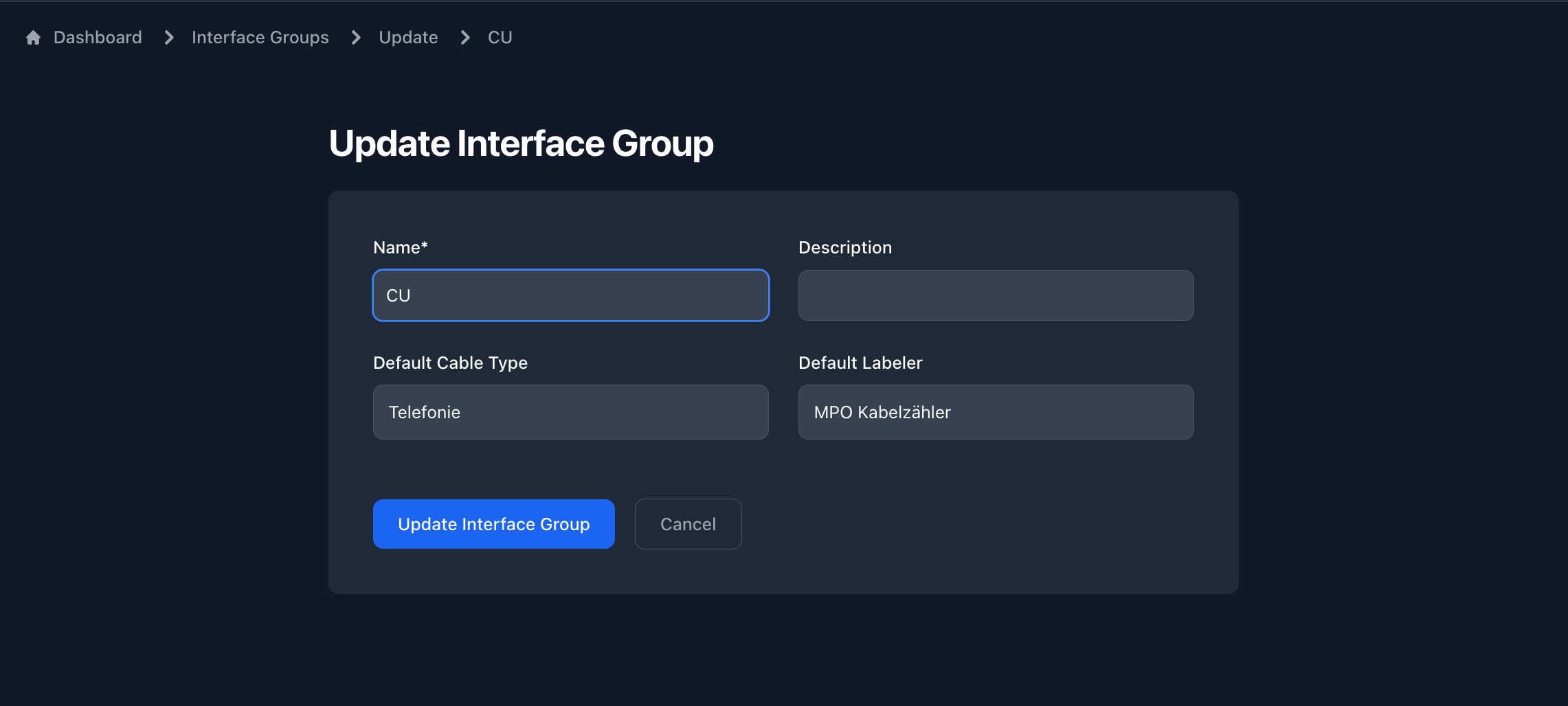Click the CU breadcrumb item
This screenshot has height=706, width=1568.
(x=500, y=38)
